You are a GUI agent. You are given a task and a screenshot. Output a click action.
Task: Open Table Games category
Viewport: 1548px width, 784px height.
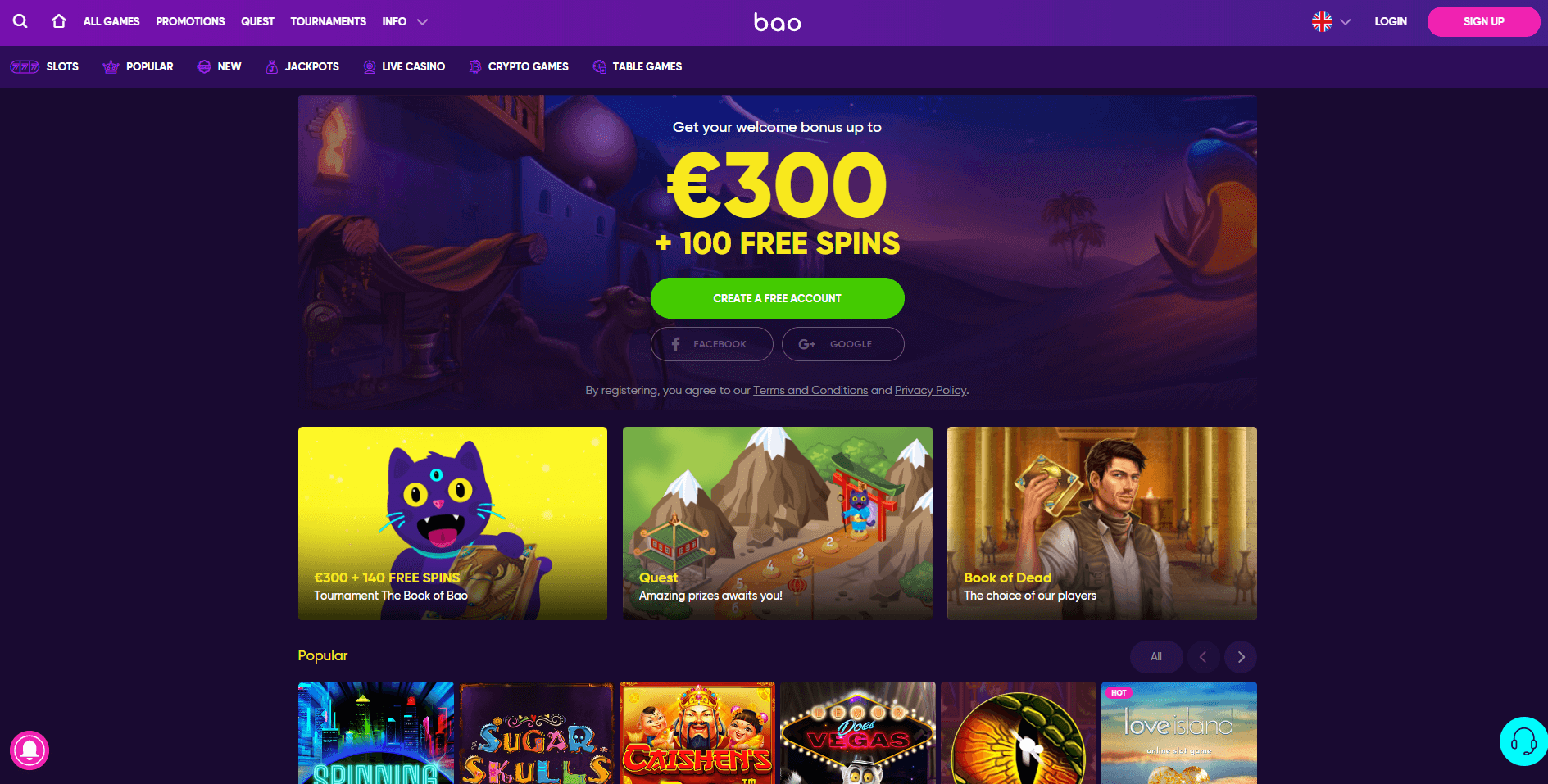click(x=638, y=66)
